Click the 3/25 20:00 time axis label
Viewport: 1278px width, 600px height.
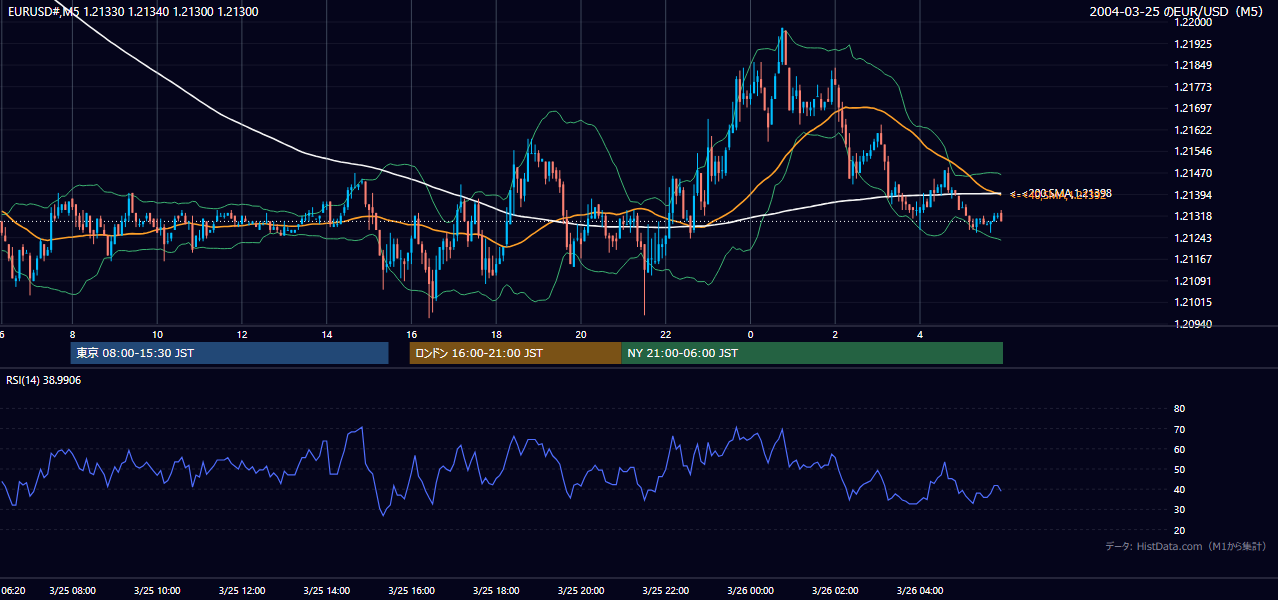tap(581, 590)
